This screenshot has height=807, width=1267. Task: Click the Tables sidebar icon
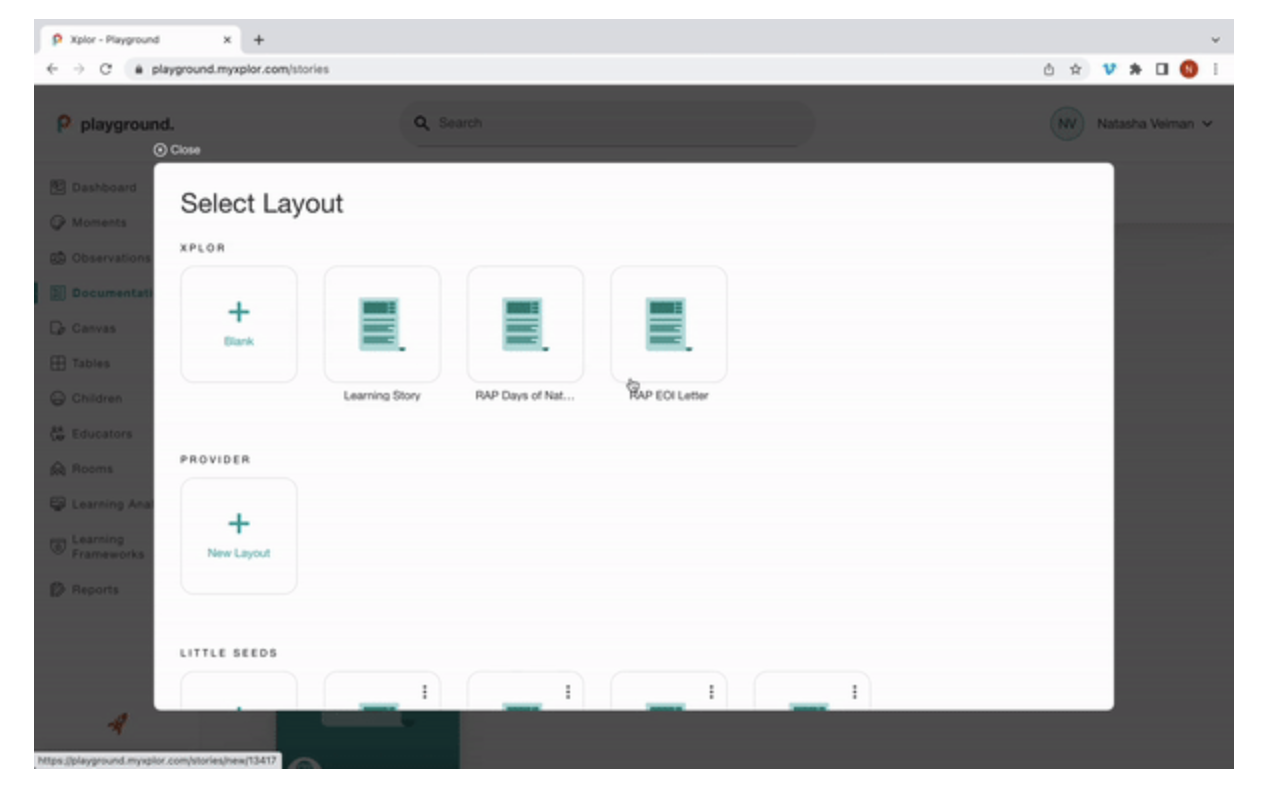click(57, 363)
